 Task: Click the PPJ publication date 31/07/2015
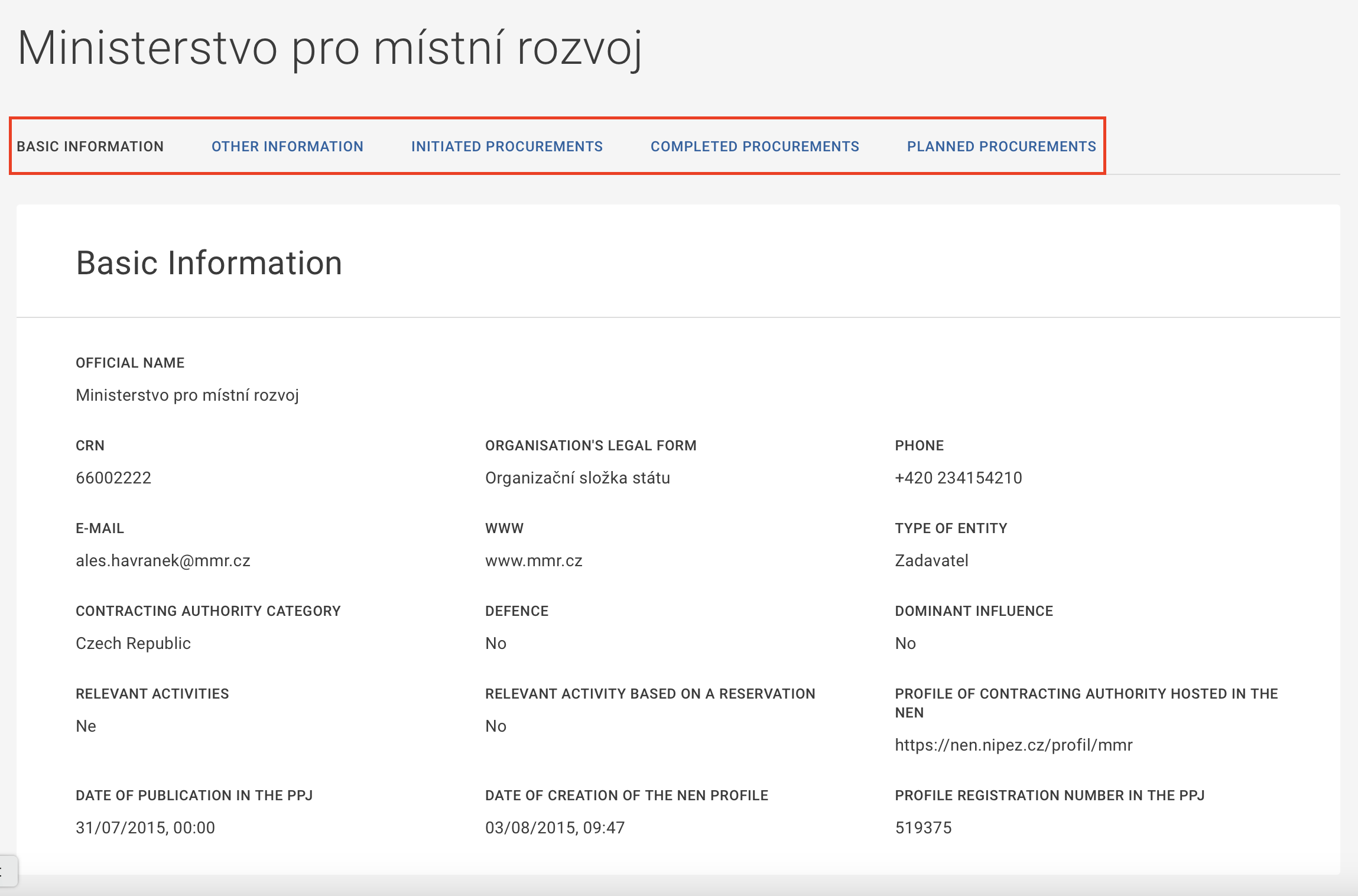click(145, 827)
